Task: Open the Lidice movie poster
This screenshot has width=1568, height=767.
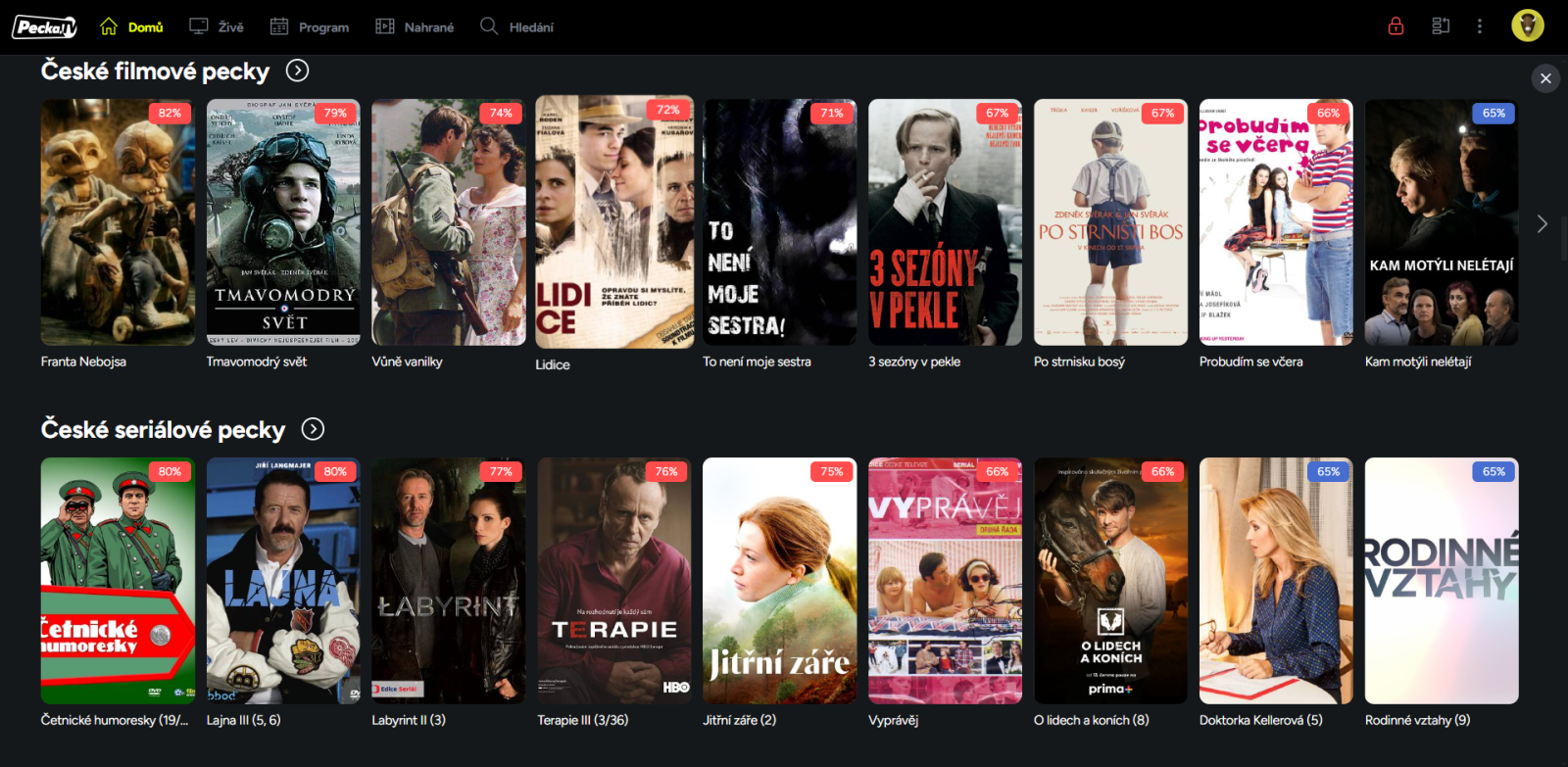Action: (x=614, y=222)
